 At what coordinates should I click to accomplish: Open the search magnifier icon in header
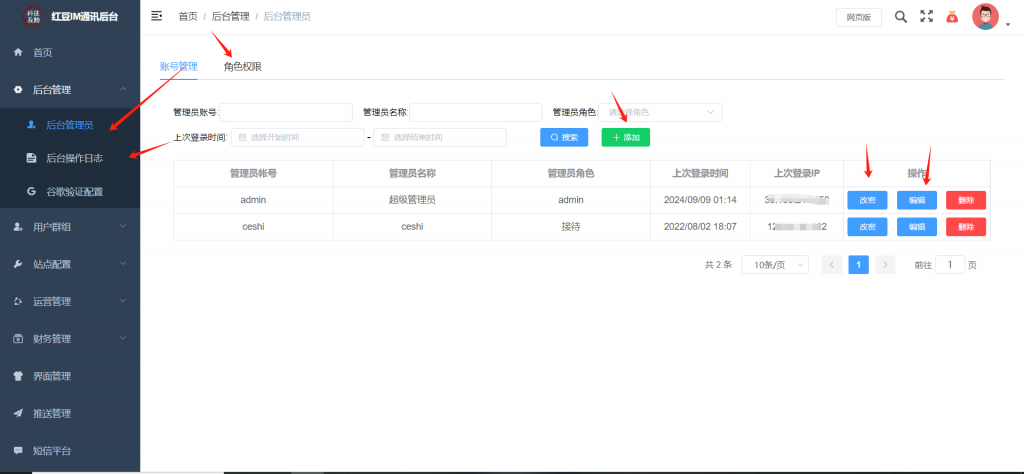click(901, 17)
